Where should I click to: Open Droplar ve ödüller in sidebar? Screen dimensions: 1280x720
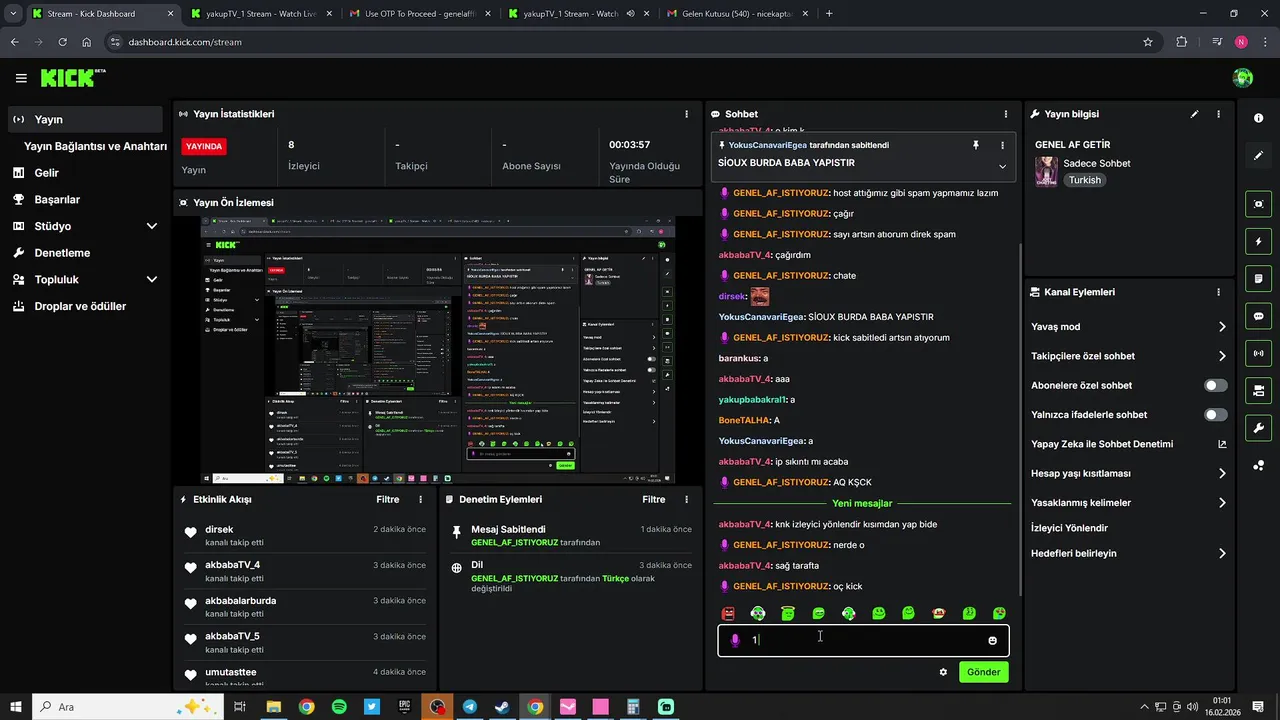point(80,306)
